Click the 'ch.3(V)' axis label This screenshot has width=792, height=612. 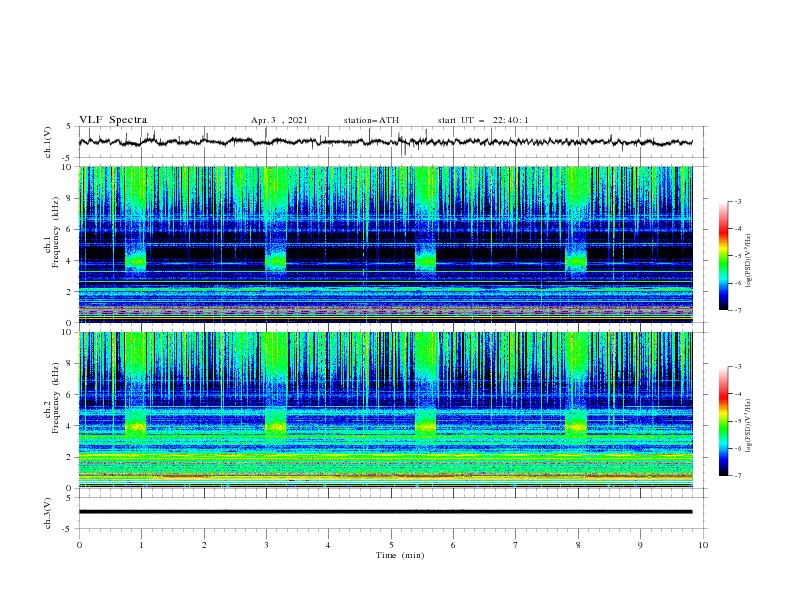point(48,513)
